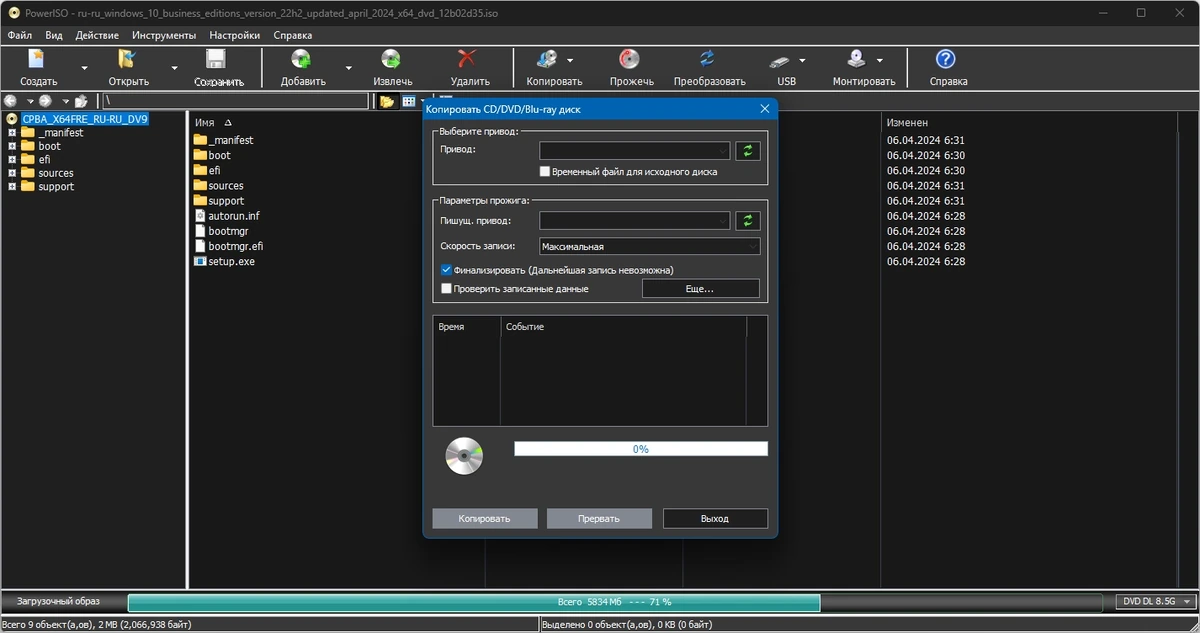The height and width of the screenshot is (633, 1200).
Task: Click the Up one folder icon
Action: [81, 101]
